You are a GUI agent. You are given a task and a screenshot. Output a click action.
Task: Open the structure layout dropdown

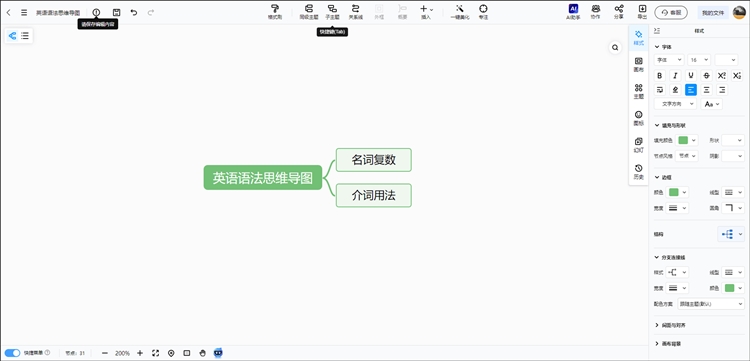click(731, 234)
